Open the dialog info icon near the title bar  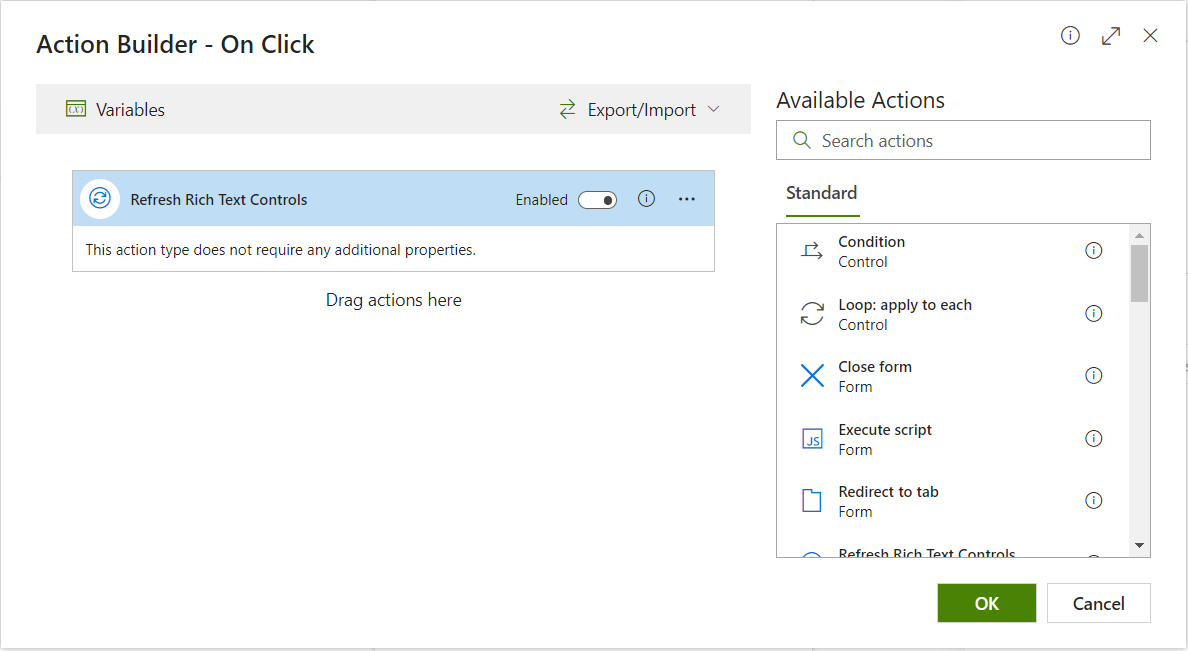(x=1070, y=35)
